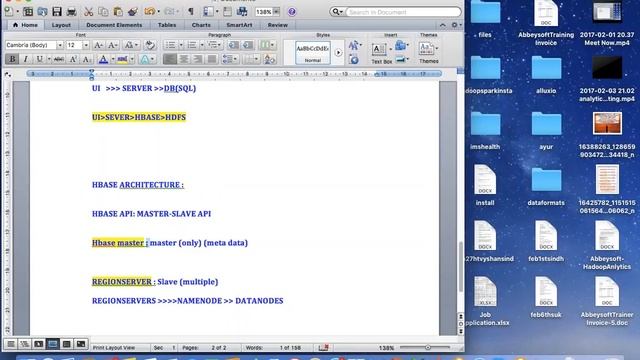Screen dimensions: 640x360
Task: Toggle Superscript formatting button
Action: 73,59
